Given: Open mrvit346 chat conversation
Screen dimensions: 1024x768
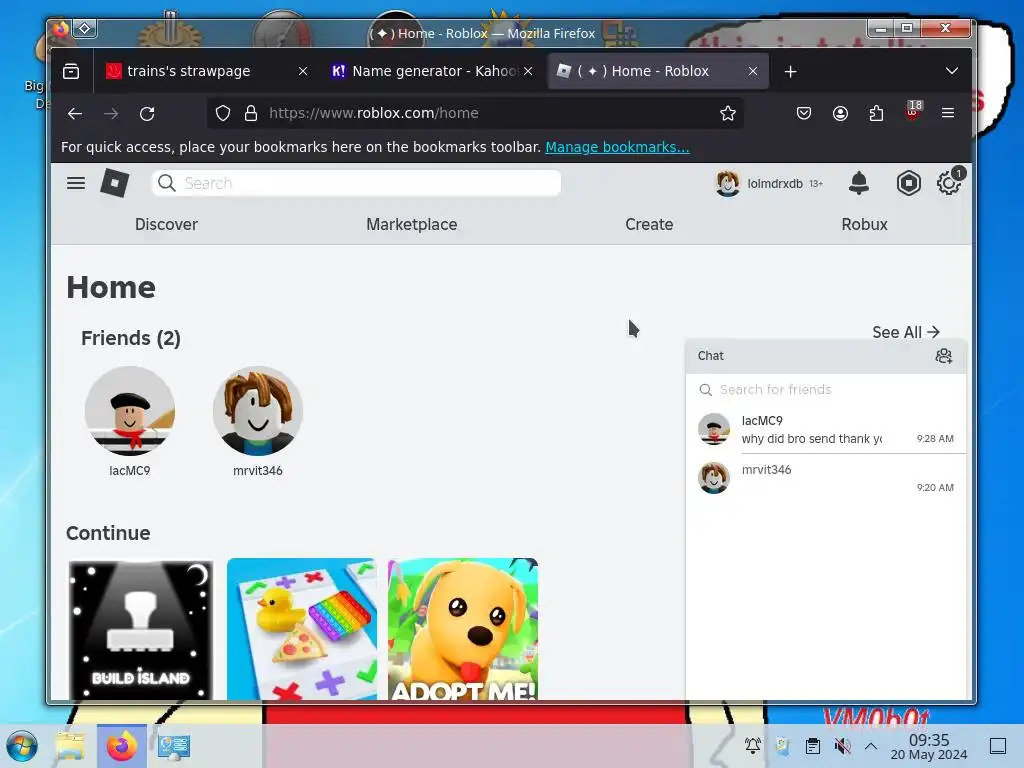Looking at the screenshot, I should (x=825, y=478).
